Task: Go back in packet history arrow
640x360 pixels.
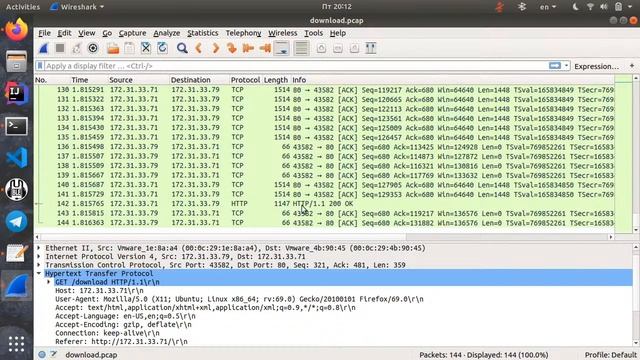Action: pos(199,48)
